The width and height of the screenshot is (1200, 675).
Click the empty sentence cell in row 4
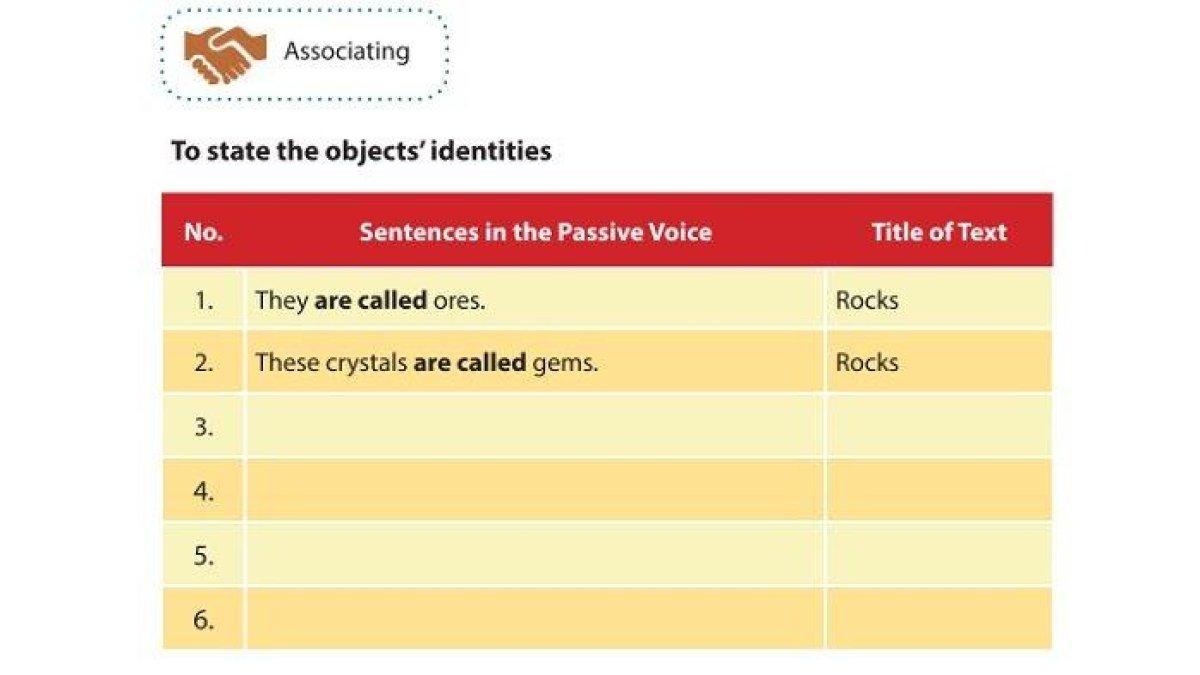(x=535, y=491)
